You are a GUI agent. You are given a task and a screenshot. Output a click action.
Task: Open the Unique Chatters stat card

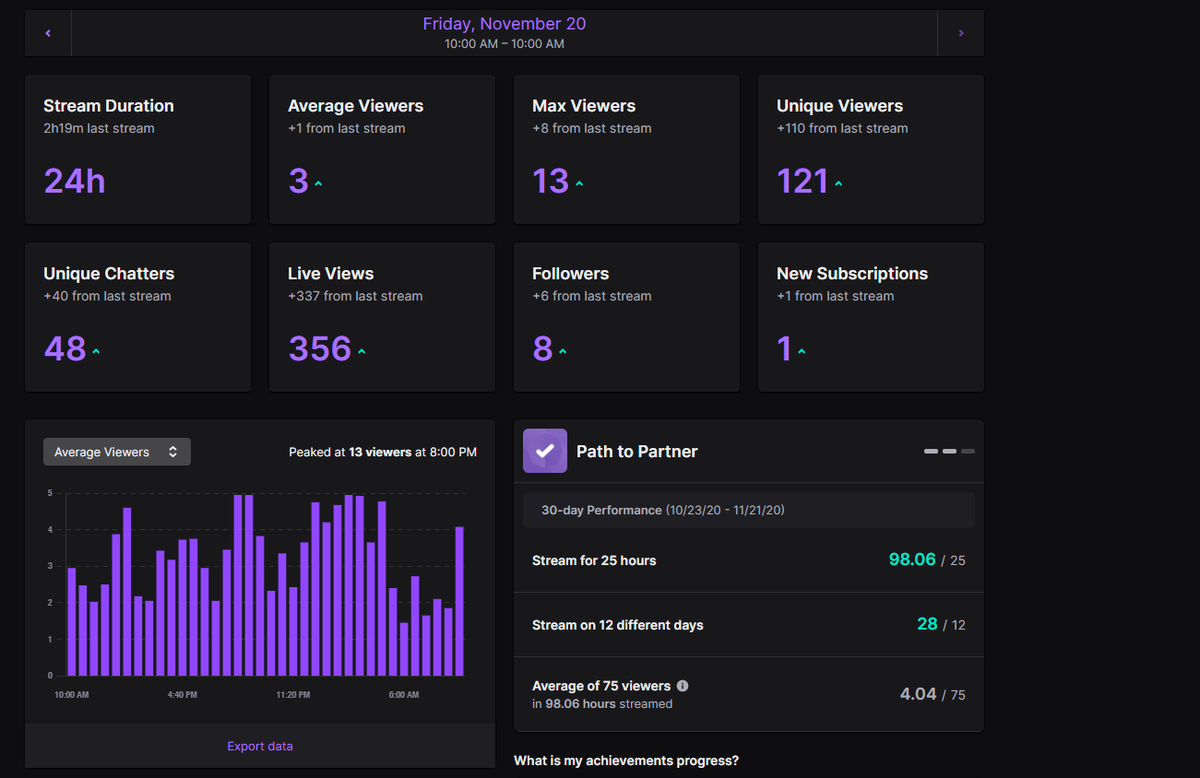138,317
